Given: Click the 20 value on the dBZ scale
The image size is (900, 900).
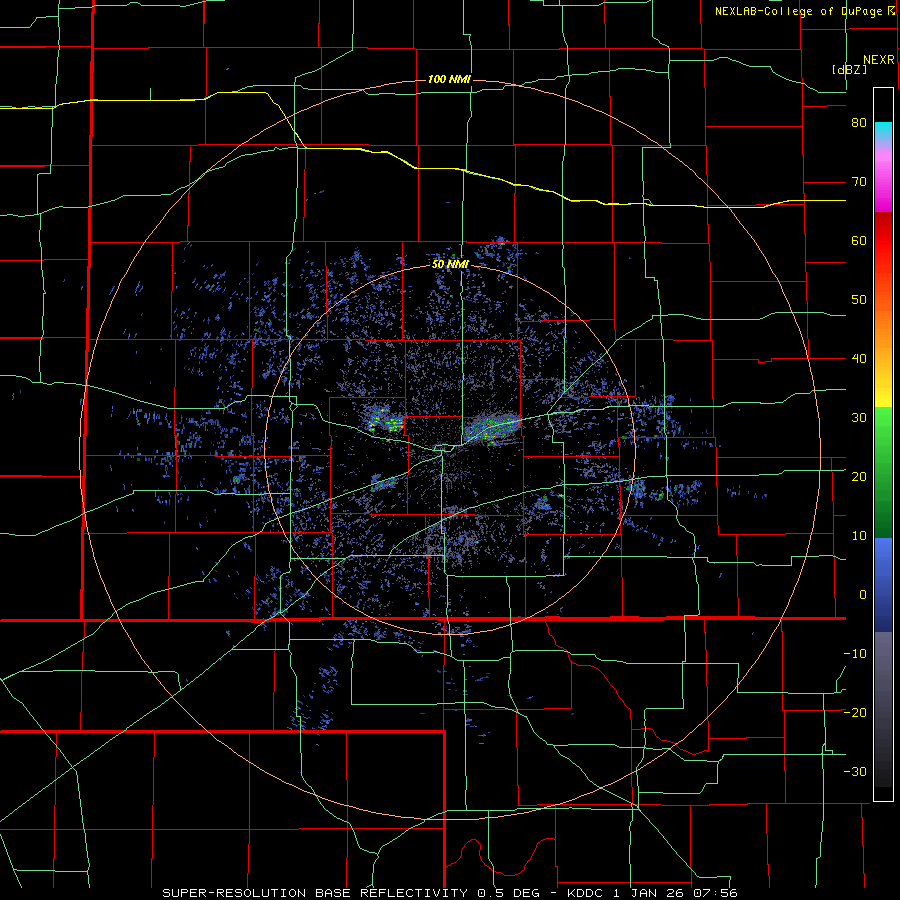Looking at the screenshot, I should tap(859, 476).
